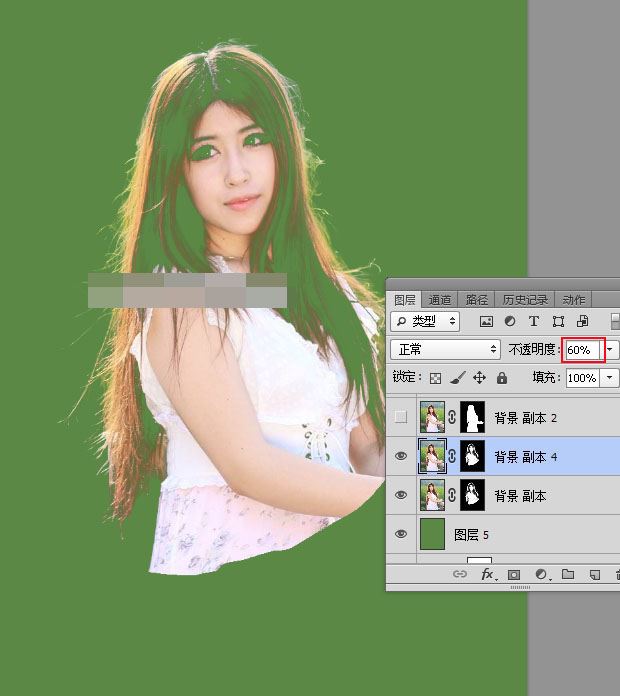Open layer styles fx menu
This screenshot has height=696, width=620.
point(489,574)
